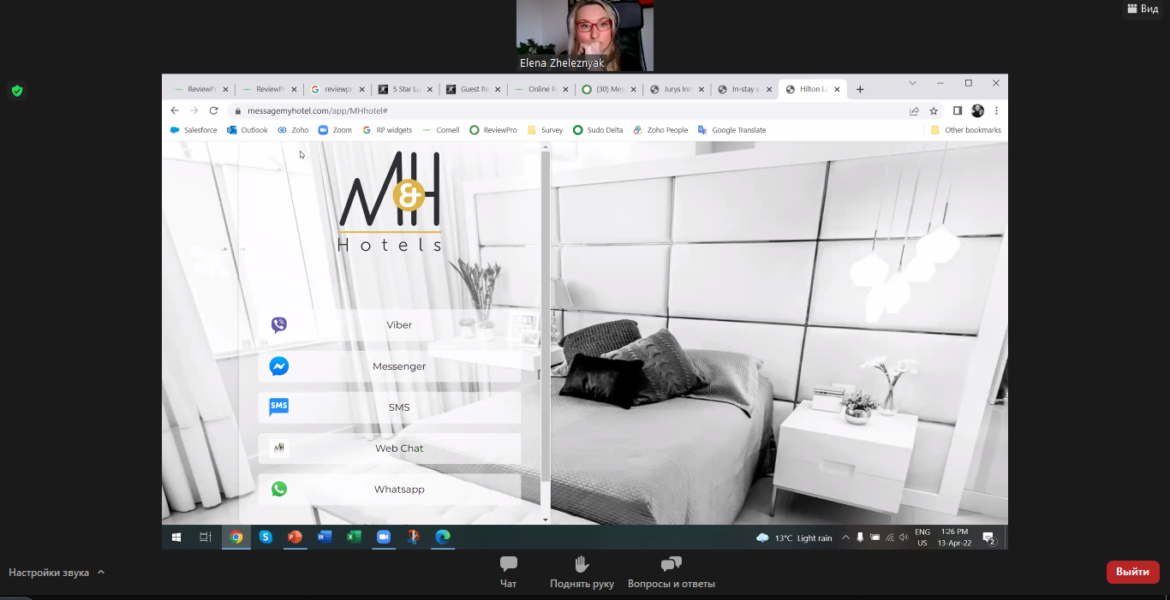Open the Вид view options
1170x600 pixels.
(1142, 9)
